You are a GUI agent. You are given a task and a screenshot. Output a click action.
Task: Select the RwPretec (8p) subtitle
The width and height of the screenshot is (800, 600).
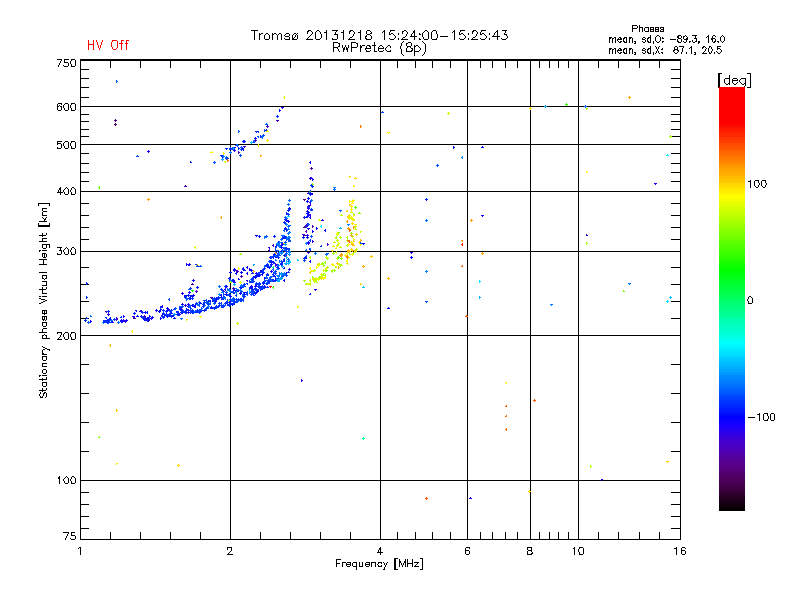(x=379, y=48)
